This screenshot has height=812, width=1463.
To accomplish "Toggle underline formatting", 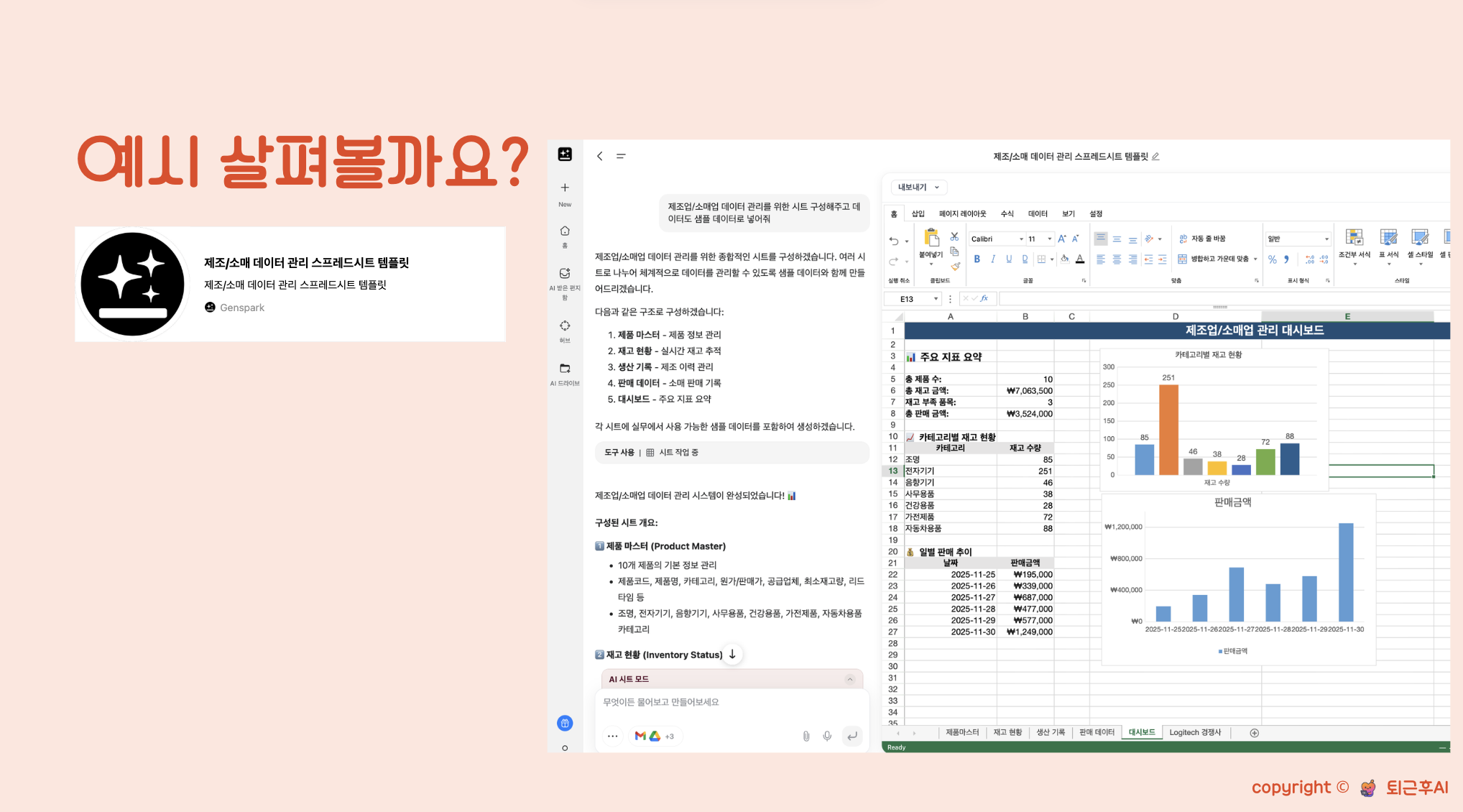I will pyautogui.click(x=1008, y=259).
